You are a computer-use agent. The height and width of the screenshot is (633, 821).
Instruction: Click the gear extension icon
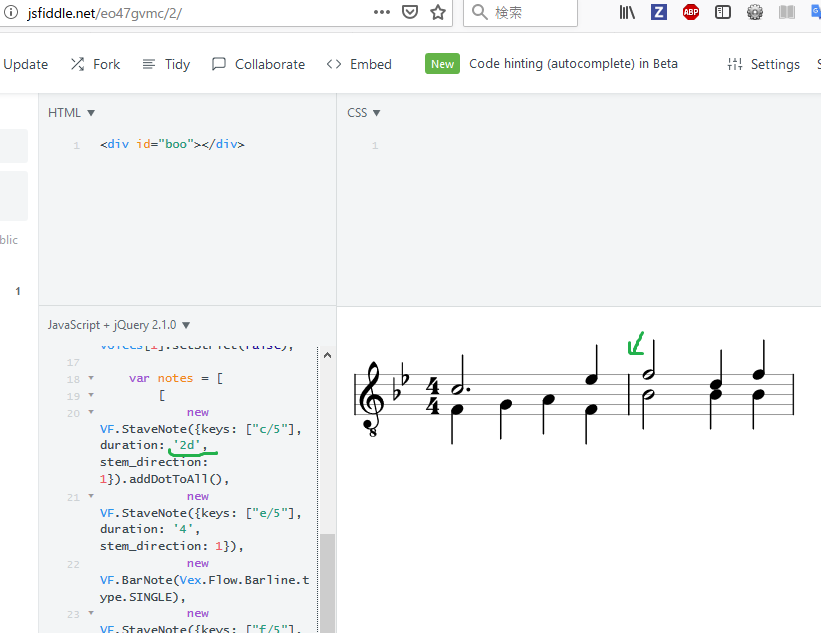pyautogui.click(x=755, y=12)
